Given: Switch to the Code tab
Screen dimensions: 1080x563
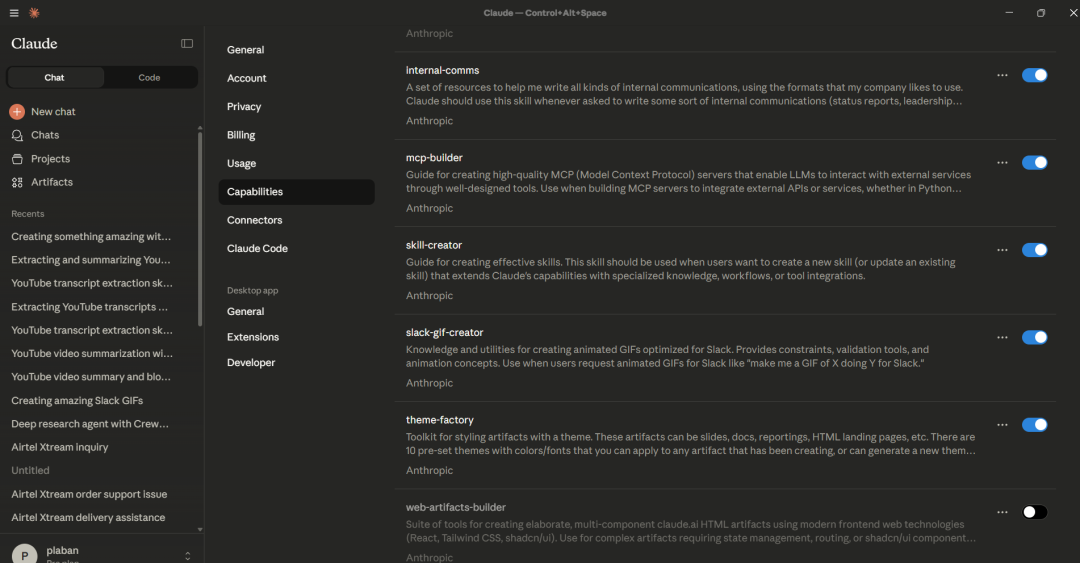Looking at the screenshot, I should 149,78.
